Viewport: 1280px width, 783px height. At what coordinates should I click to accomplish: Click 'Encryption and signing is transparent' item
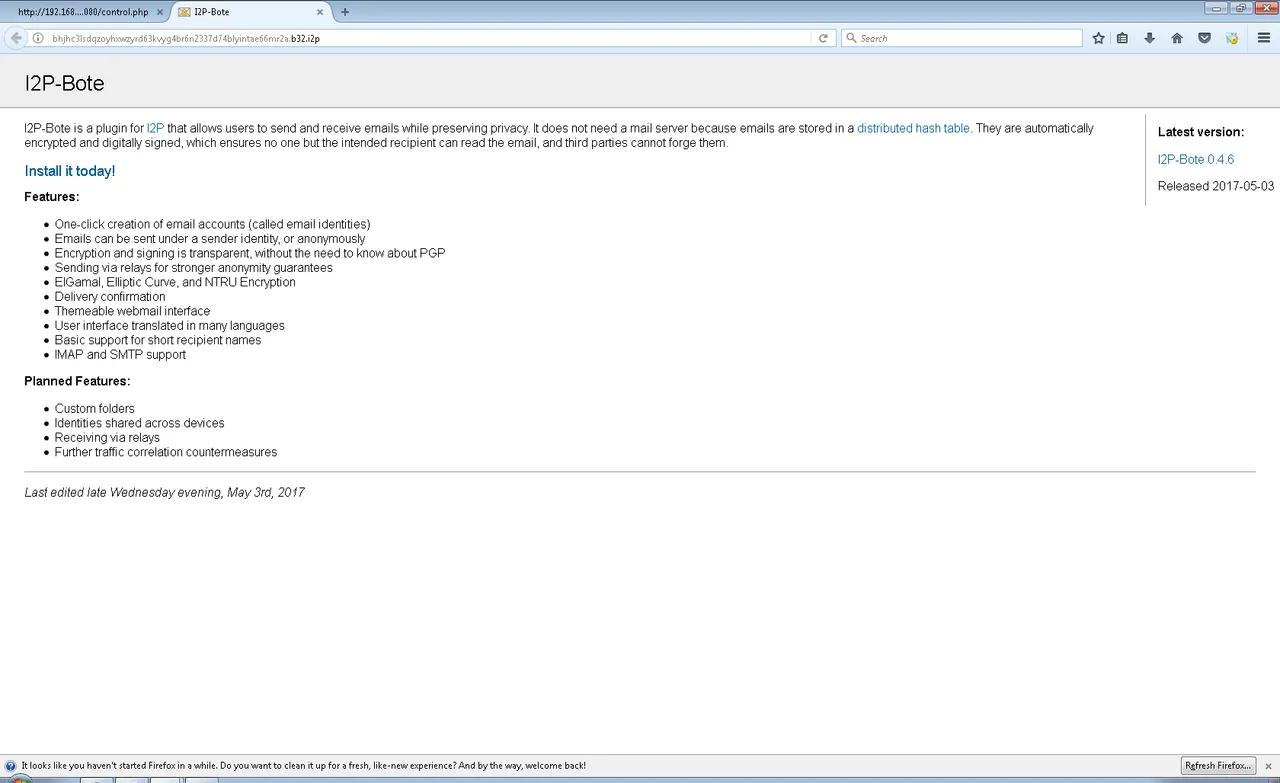click(250, 253)
